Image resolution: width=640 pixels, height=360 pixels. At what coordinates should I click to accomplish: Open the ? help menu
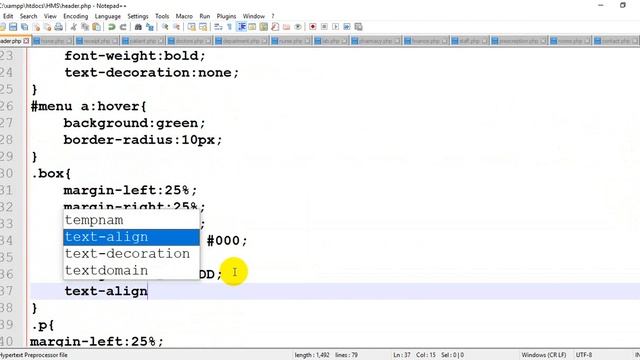(x=273, y=16)
